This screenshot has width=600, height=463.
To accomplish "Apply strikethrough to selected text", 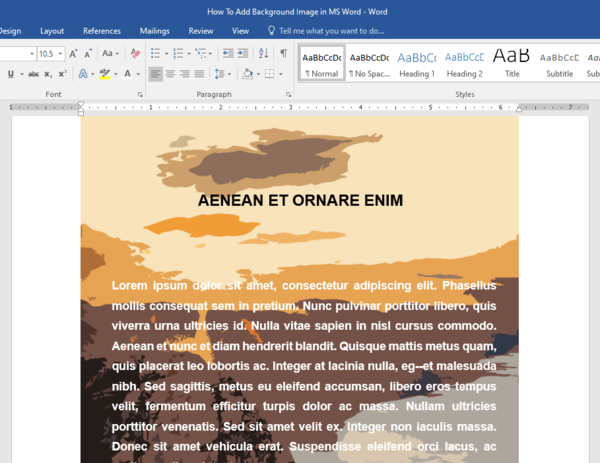I will point(33,74).
